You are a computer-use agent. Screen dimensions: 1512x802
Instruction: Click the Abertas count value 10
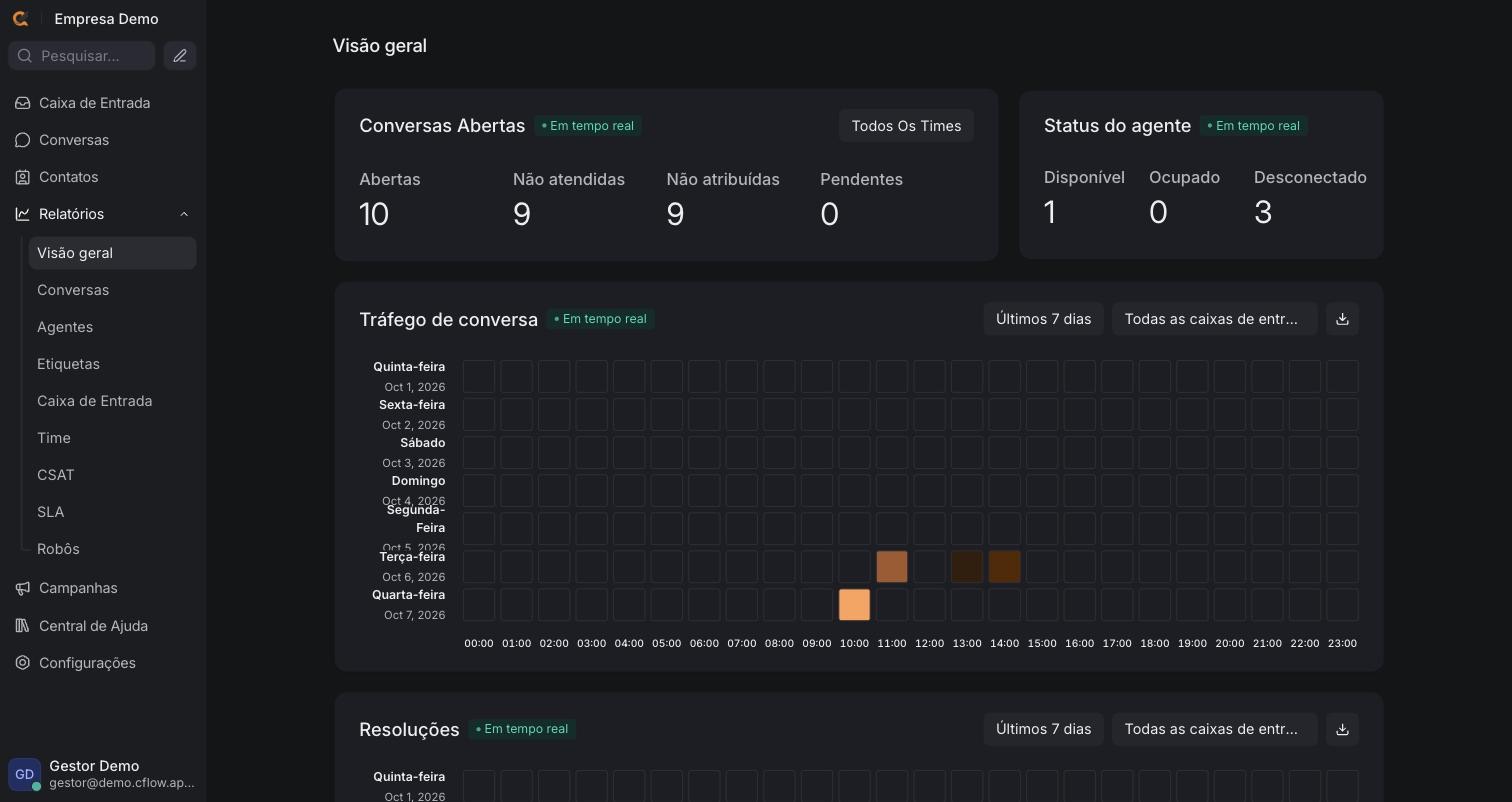pos(374,214)
